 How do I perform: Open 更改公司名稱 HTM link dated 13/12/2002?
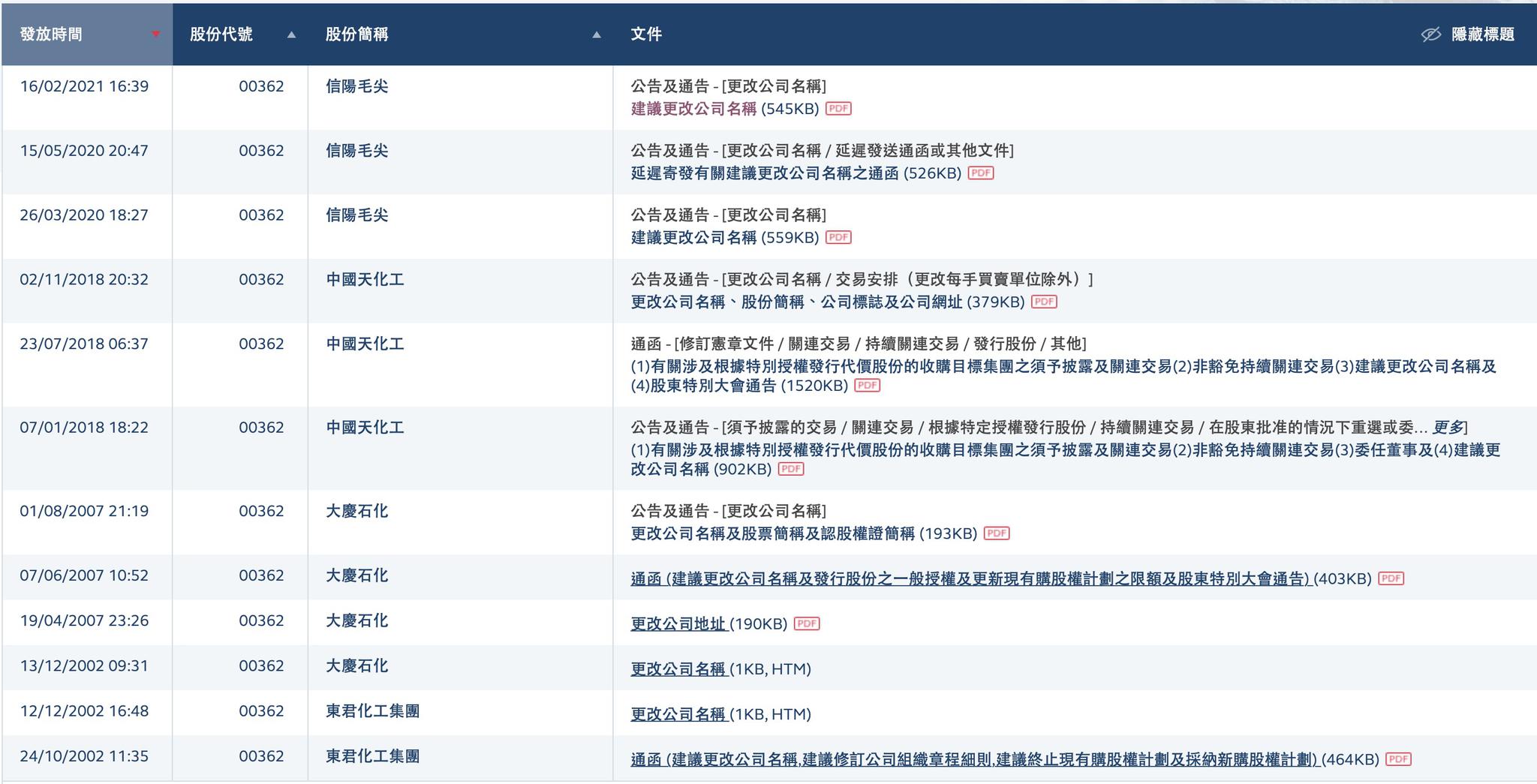(x=678, y=668)
